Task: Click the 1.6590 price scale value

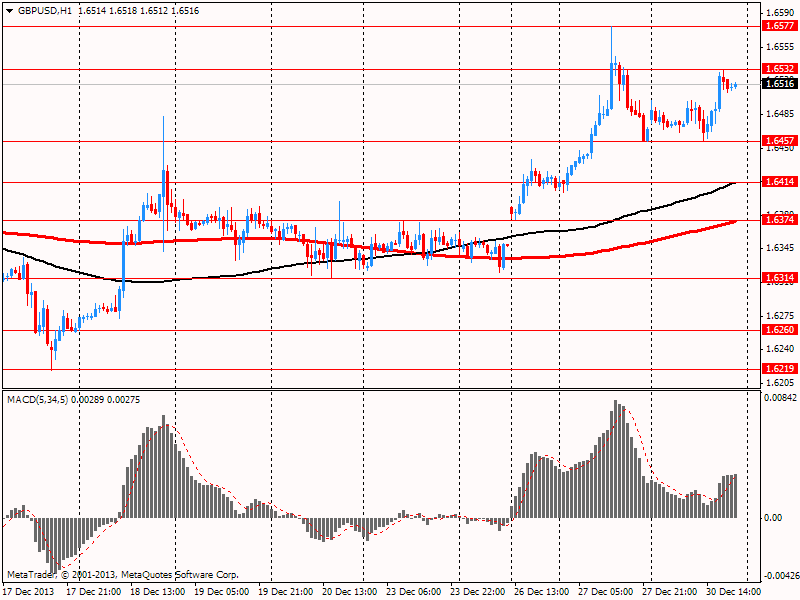Action: point(780,13)
